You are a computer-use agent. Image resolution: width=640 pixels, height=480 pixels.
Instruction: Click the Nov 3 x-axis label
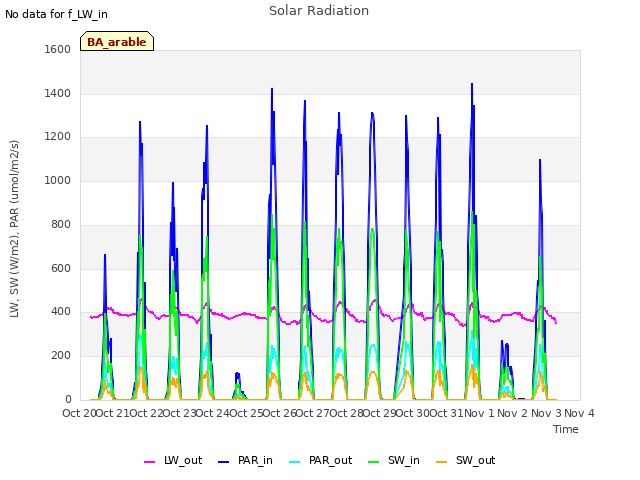546,413
